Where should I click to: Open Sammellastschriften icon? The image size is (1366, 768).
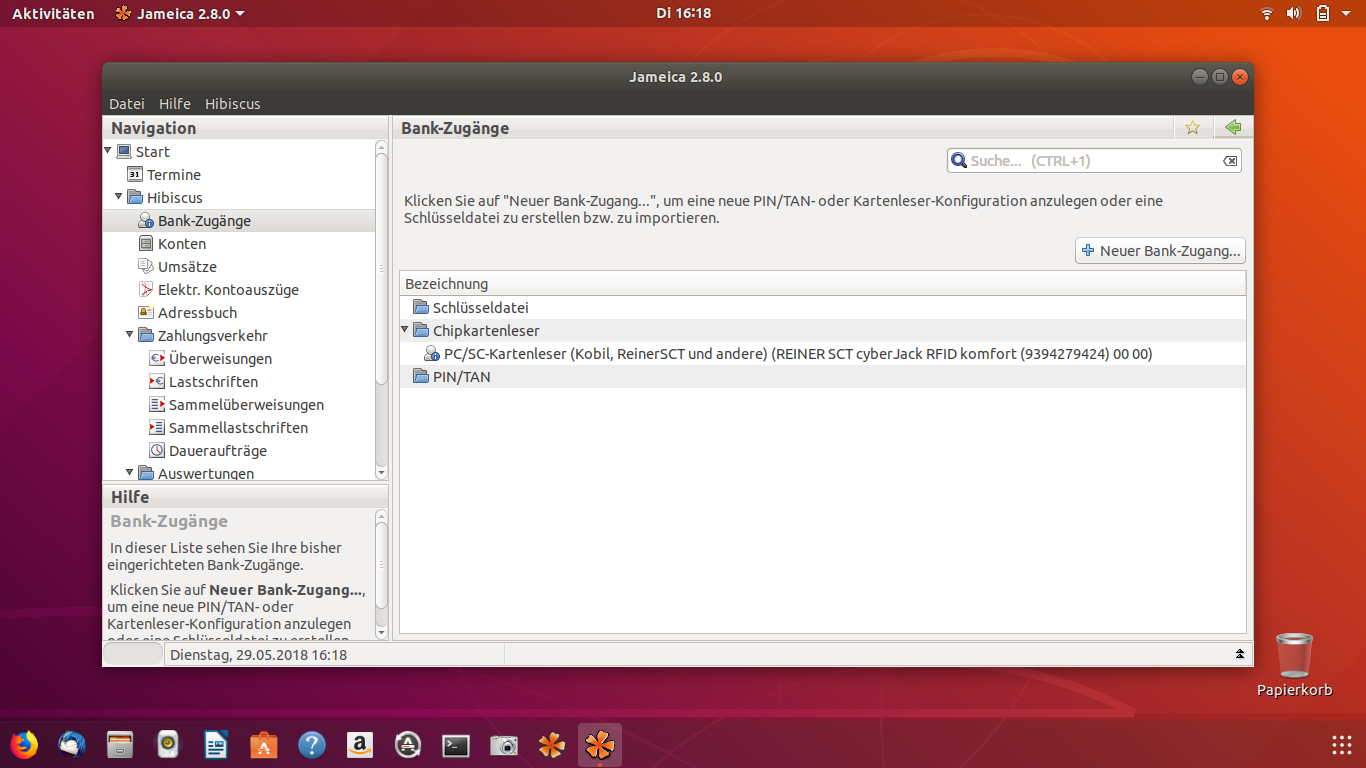[x=157, y=428]
